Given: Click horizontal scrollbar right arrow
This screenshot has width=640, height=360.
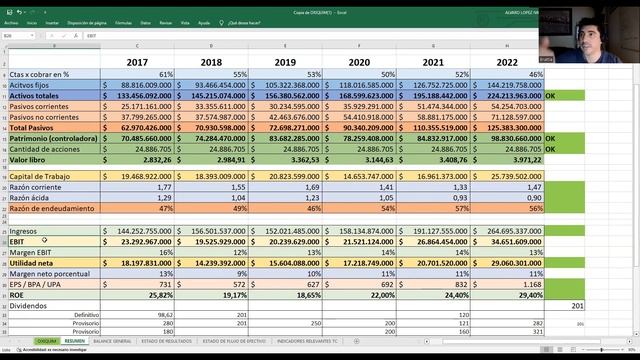Looking at the screenshot, I should point(629,341).
